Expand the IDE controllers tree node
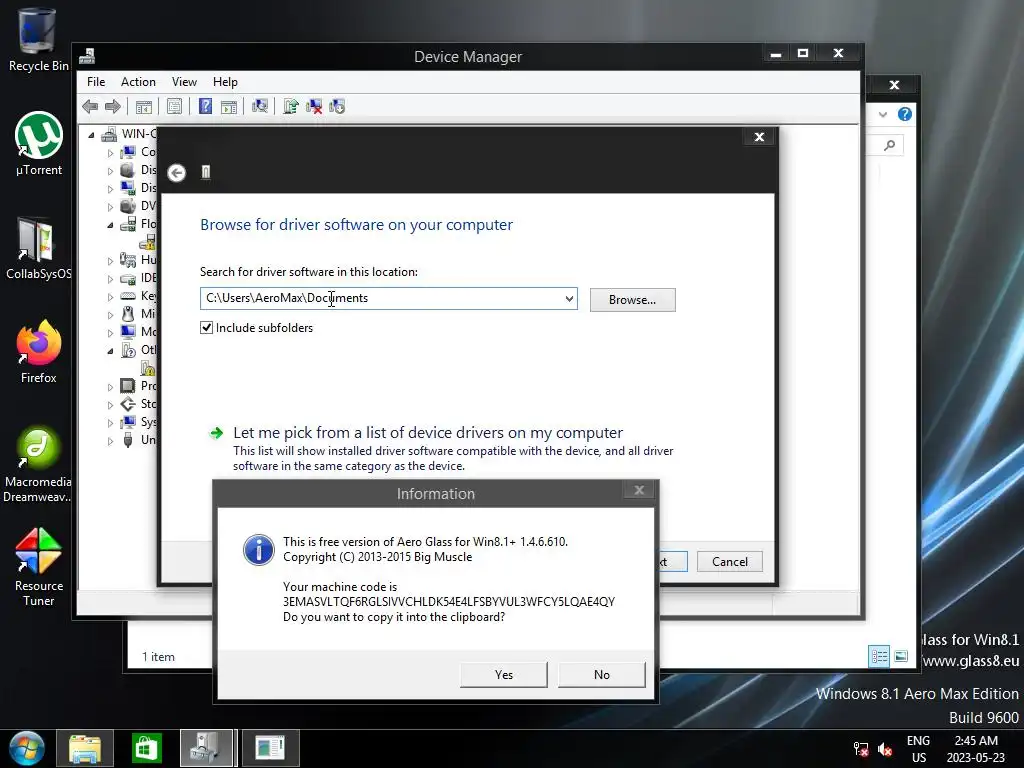1024x768 pixels. [x=110, y=279]
